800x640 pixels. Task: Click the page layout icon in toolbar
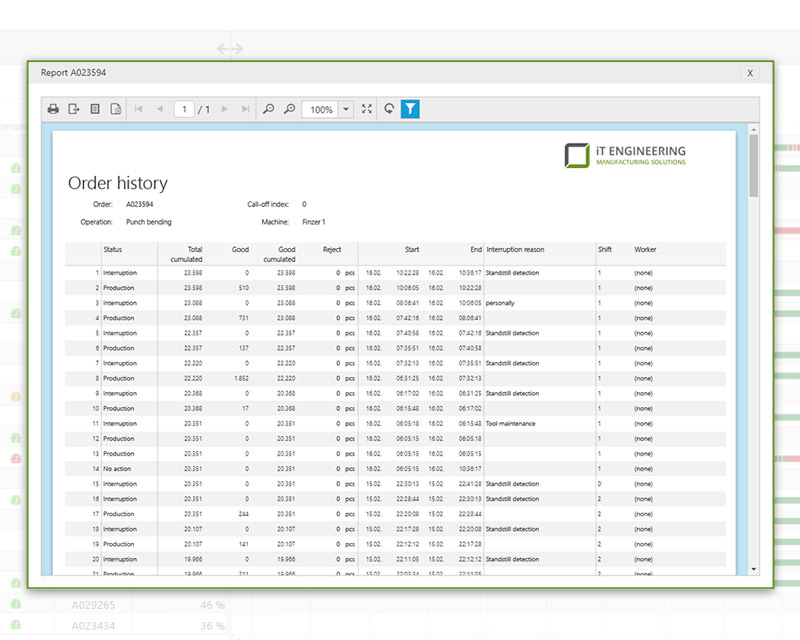click(x=95, y=109)
